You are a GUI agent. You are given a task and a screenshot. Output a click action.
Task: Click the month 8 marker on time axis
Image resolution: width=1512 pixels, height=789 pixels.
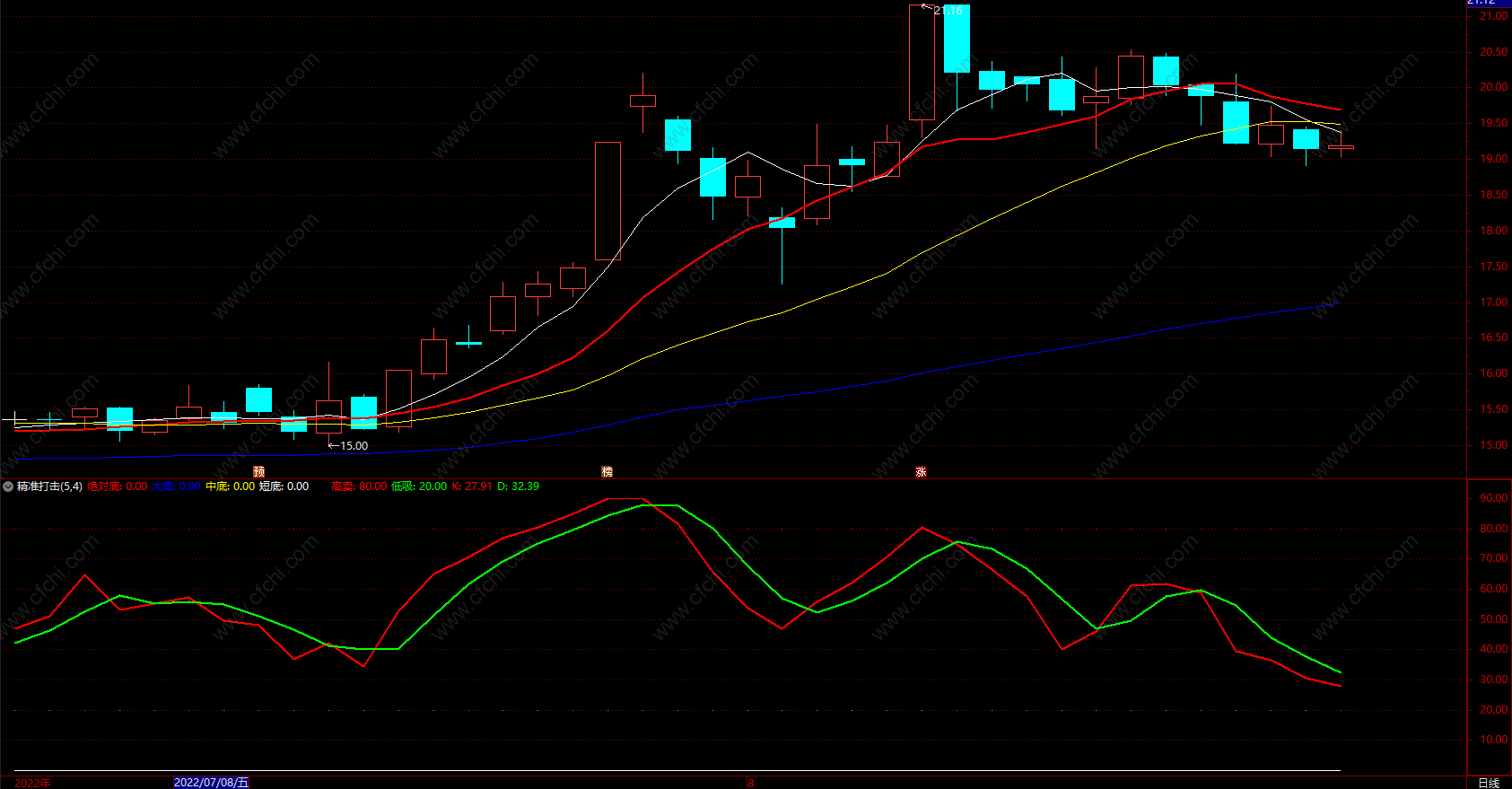(x=751, y=783)
